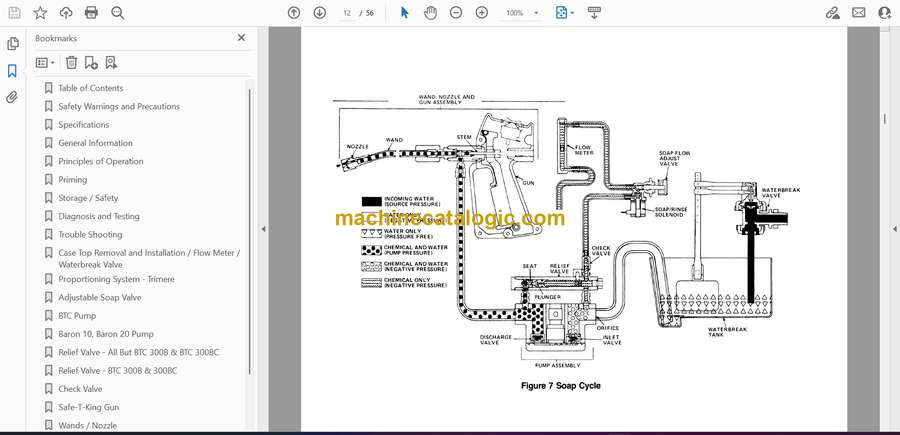900x435 pixels.
Task: Jump to Wands / Nozzle bookmark
Action: tap(87, 426)
